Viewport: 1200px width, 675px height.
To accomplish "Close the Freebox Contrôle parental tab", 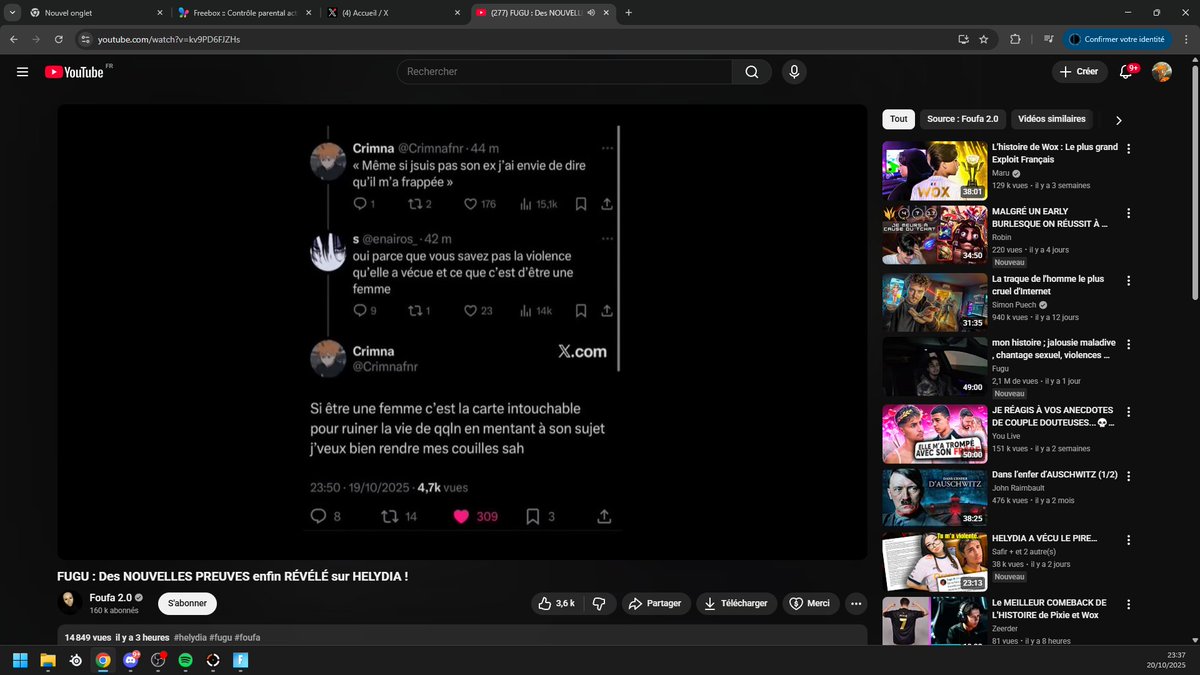I will pyautogui.click(x=309, y=13).
